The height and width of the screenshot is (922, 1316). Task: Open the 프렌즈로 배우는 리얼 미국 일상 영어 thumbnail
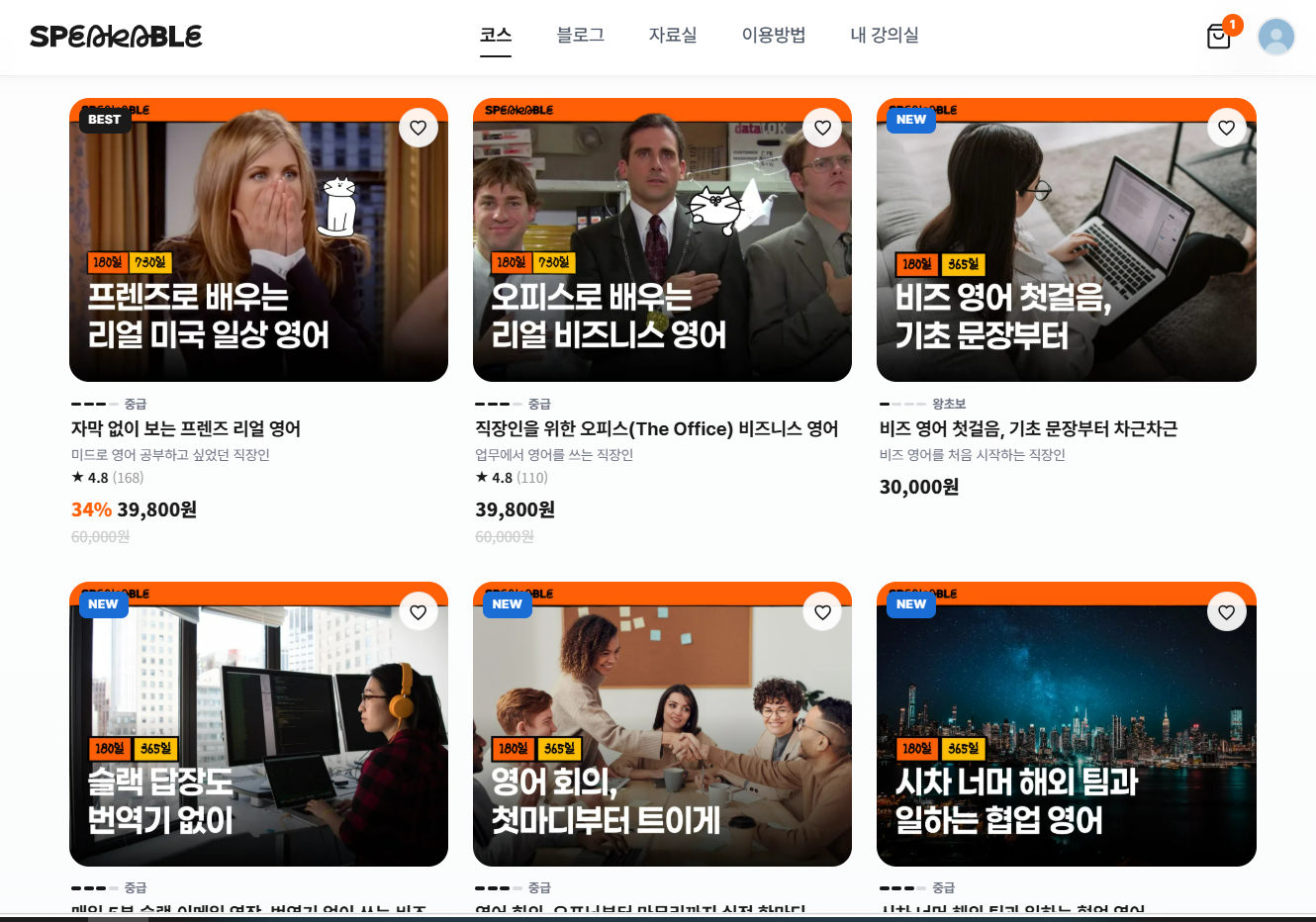tap(258, 240)
